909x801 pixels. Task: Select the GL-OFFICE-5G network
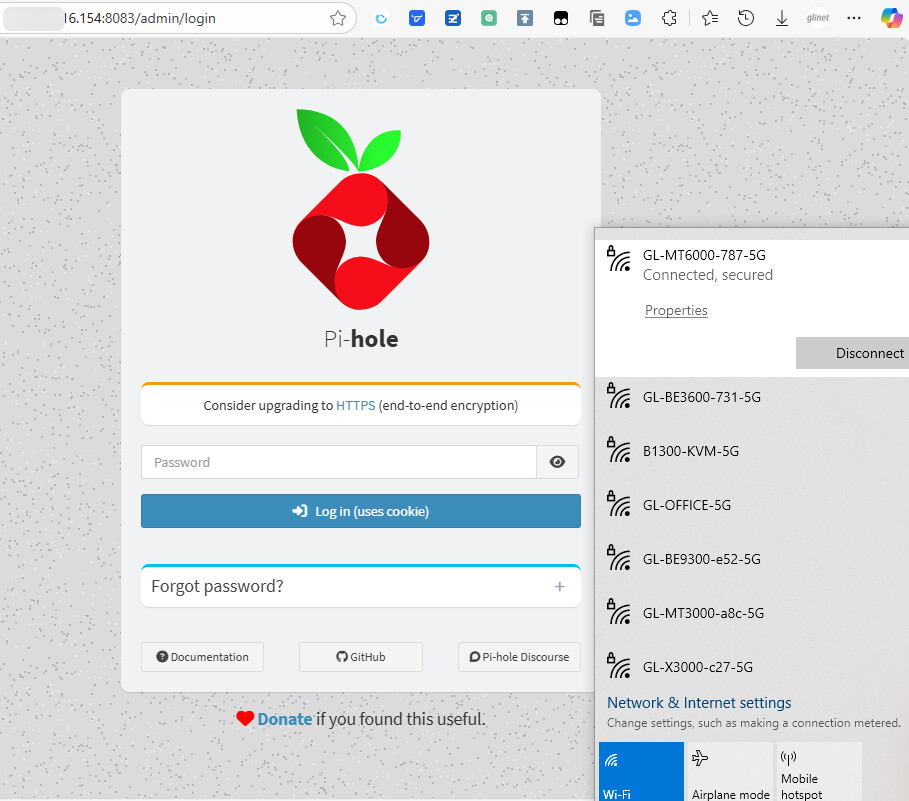click(687, 505)
